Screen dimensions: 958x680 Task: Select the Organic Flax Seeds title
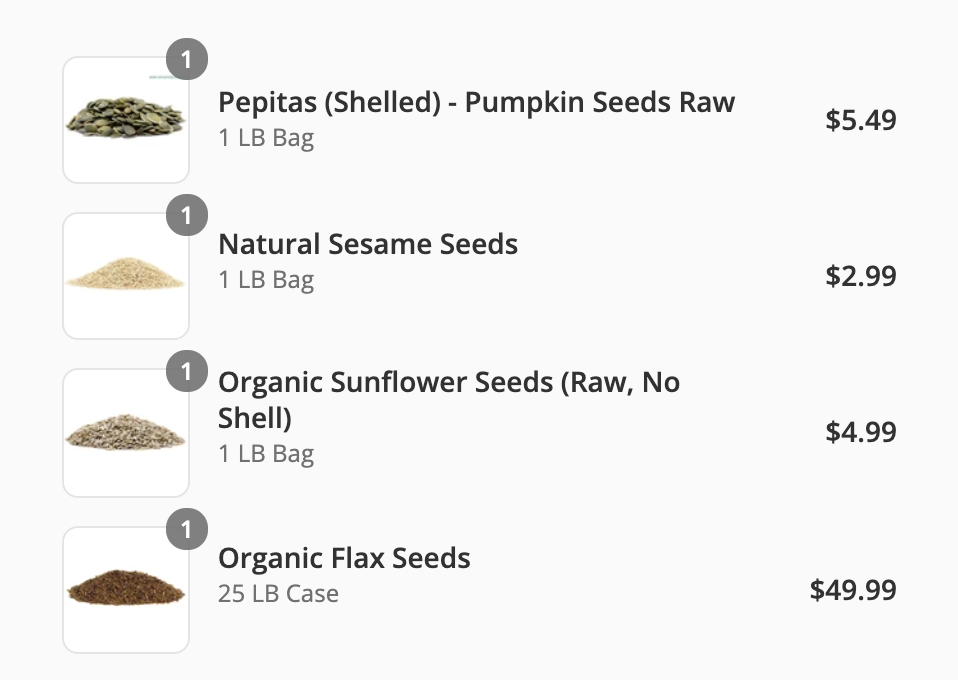tap(344, 557)
